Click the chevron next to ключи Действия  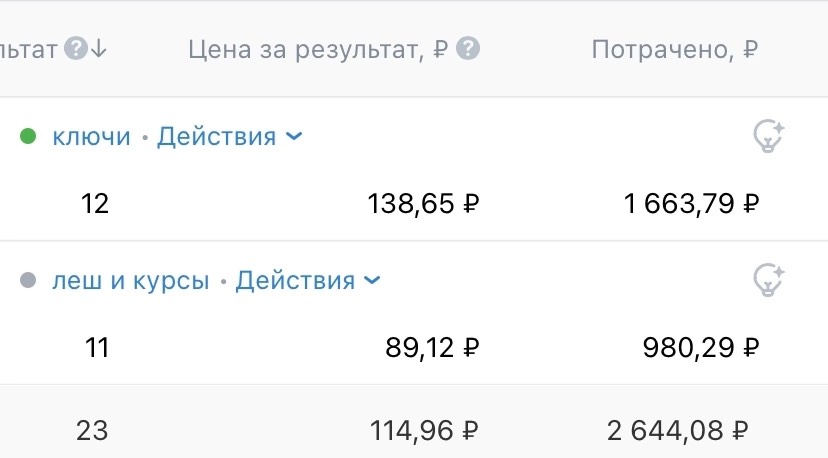pos(294,137)
